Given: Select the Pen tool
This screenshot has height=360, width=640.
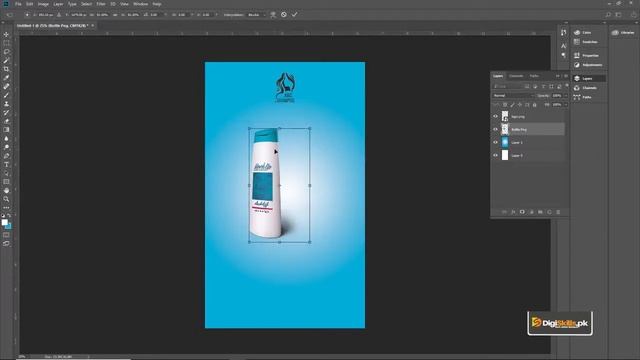Looking at the screenshot, I should click(6, 156).
